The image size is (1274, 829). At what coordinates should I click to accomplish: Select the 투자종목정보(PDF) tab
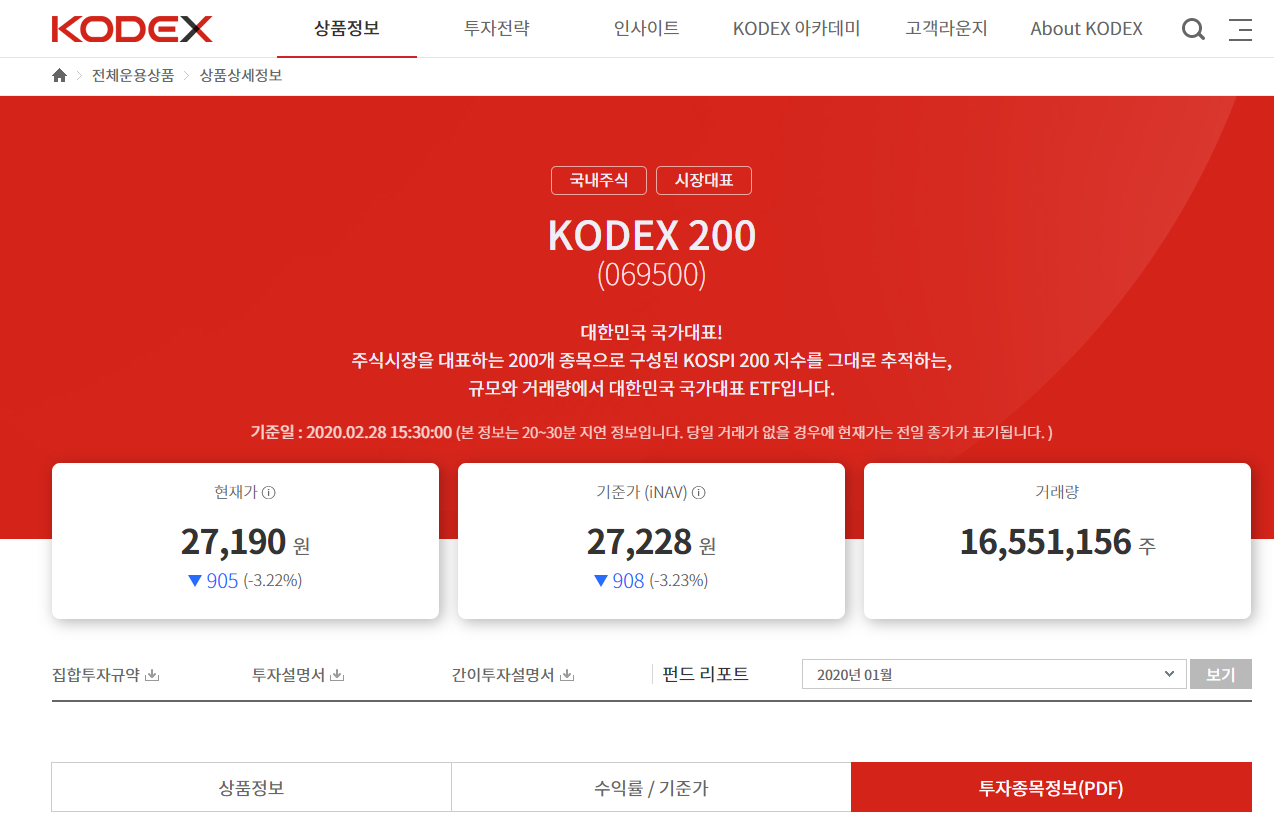(x=1051, y=788)
